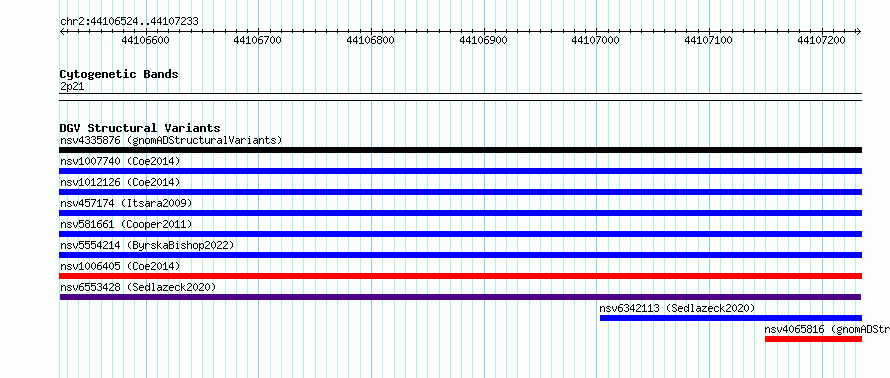Click the chr2:44106524..44107233 region label
Image resolution: width=890 pixels, height=378 pixels.
(x=129, y=22)
